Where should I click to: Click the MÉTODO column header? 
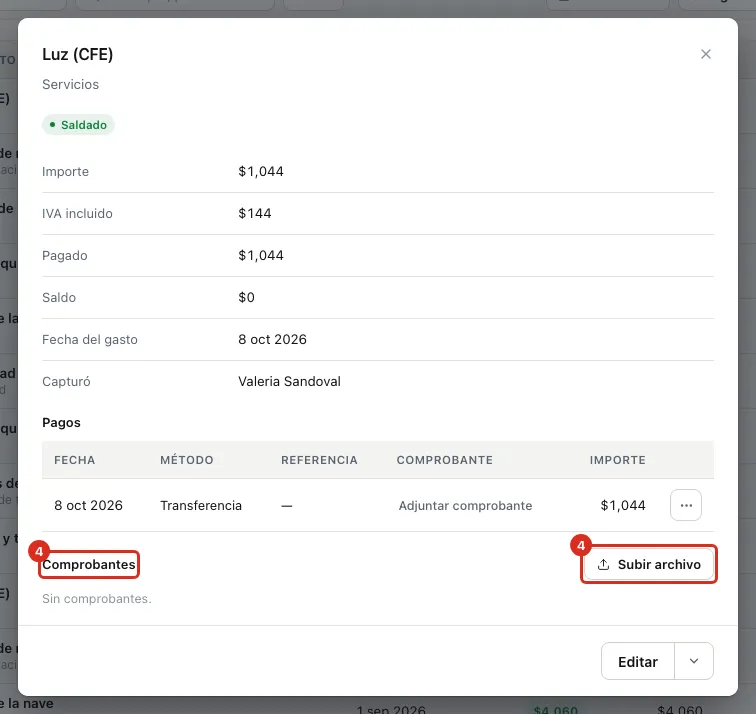187,460
